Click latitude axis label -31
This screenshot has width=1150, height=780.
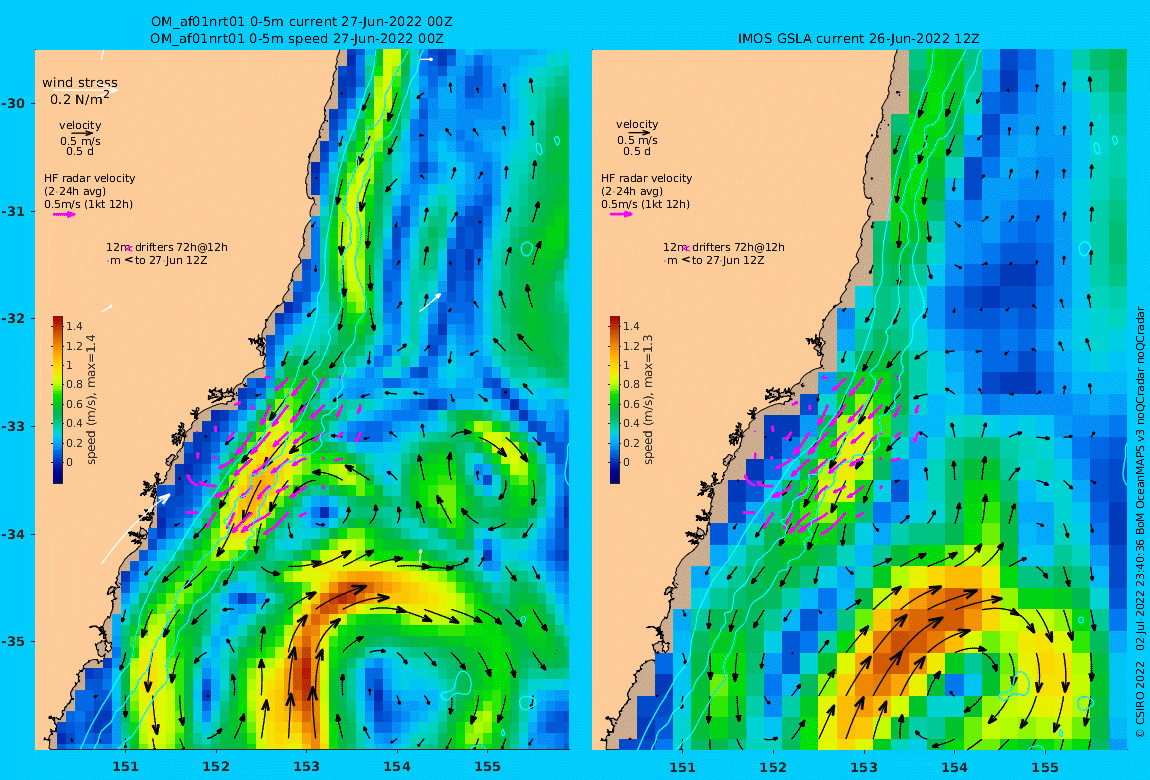pos(12,211)
